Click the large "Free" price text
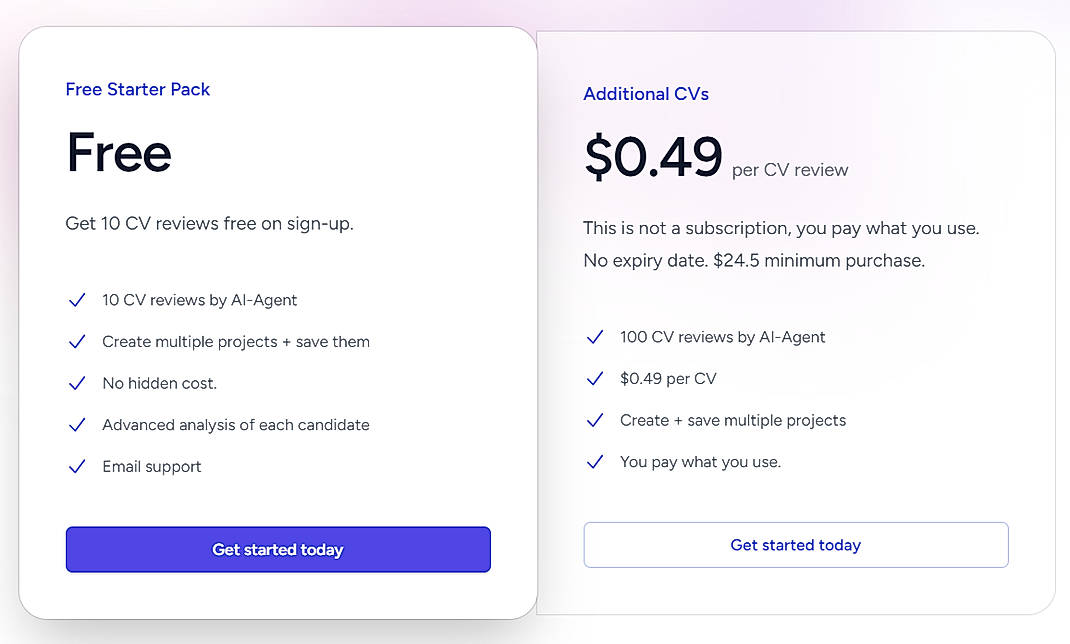Image resolution: width=1070 pixels, height=644 pixels. click(119, 152)
